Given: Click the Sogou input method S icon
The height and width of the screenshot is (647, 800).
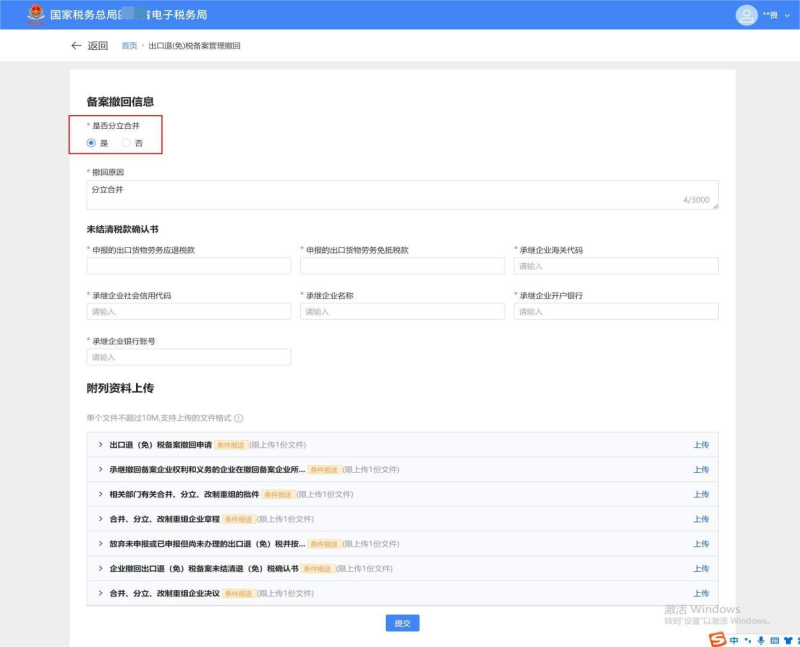Looking at the screenshot, I should [x=717, y=639].
